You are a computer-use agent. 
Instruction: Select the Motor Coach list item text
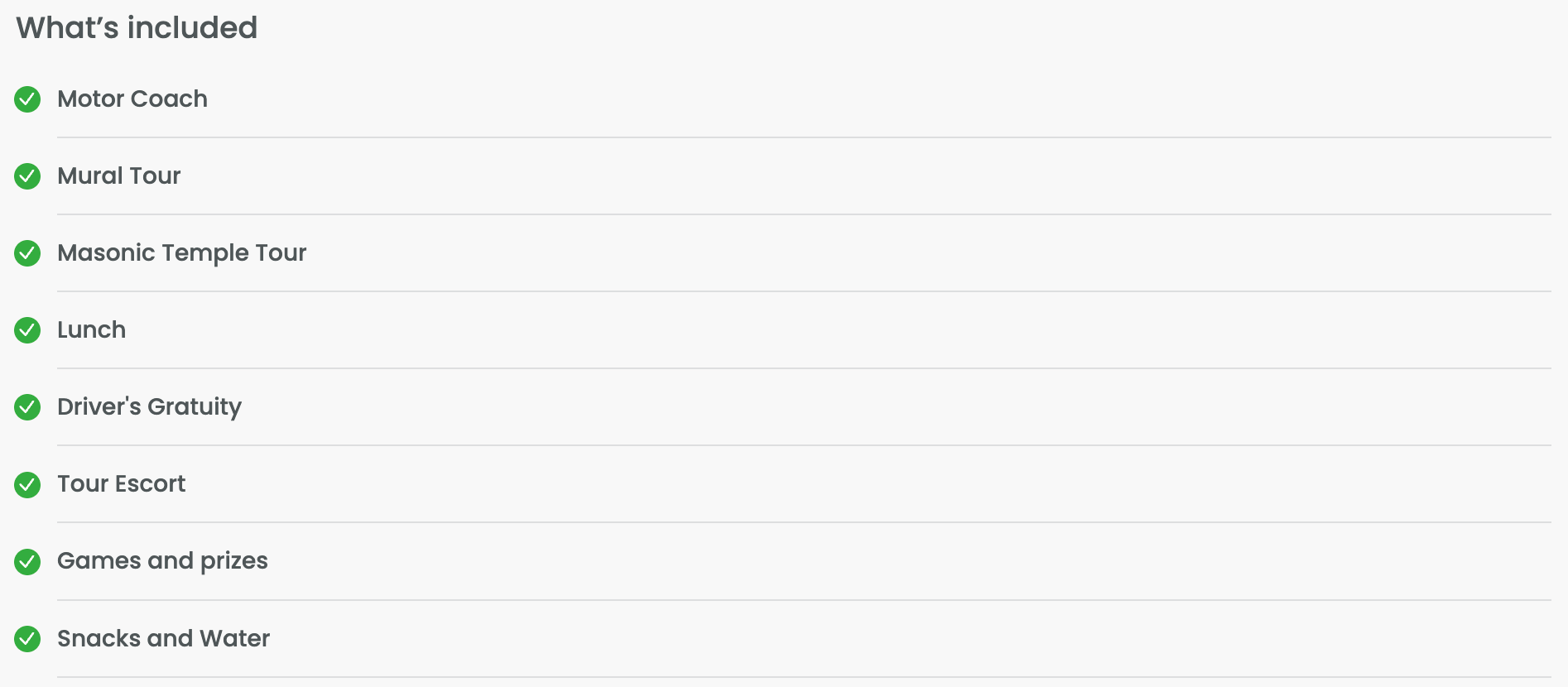tap(132, 99)
